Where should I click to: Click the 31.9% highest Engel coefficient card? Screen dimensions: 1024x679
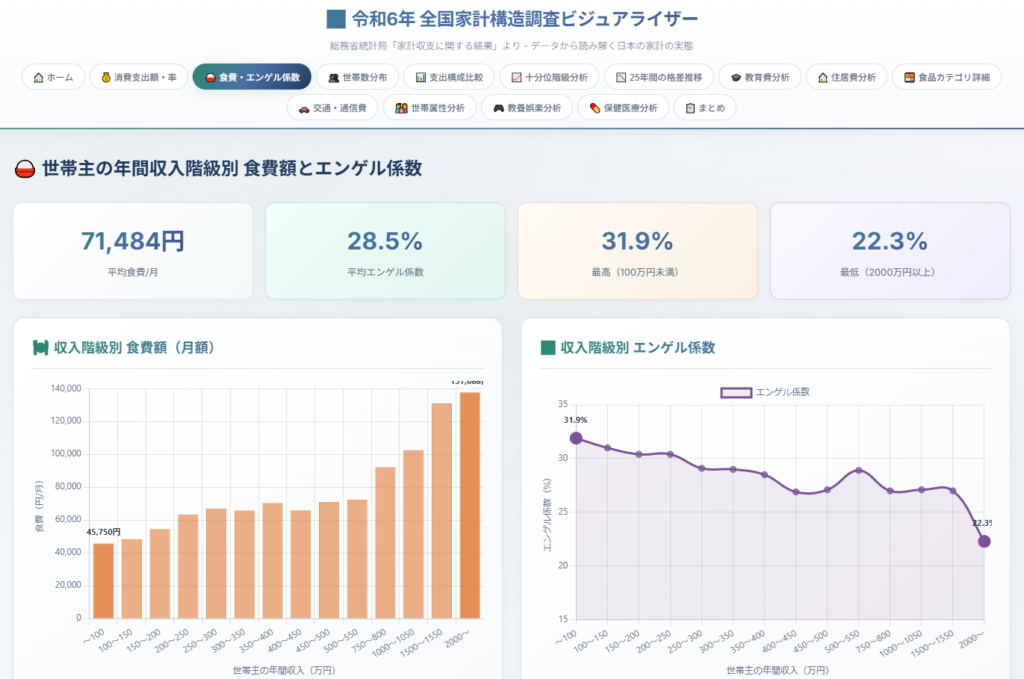637,250
